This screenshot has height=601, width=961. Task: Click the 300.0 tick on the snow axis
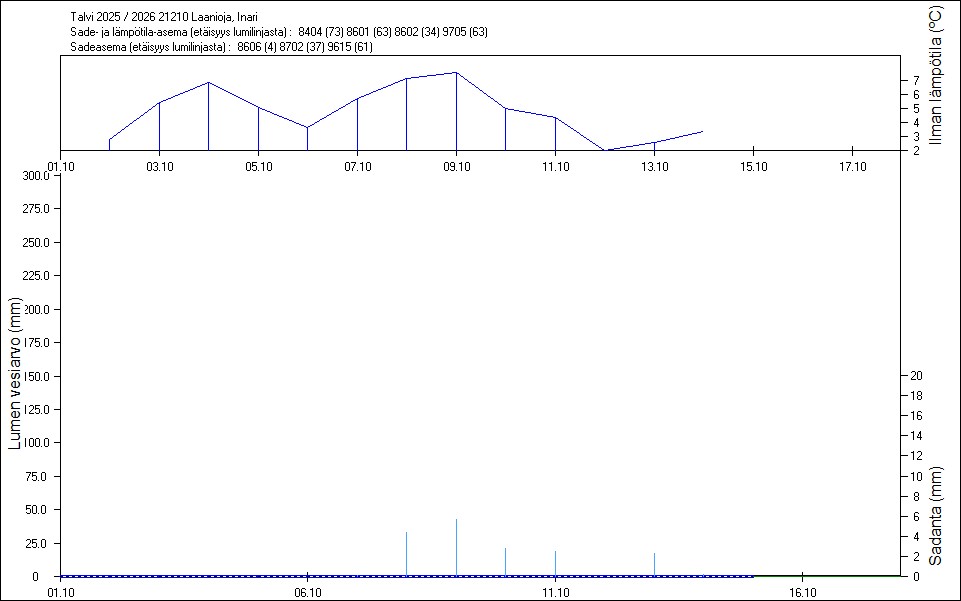(36, 176)
